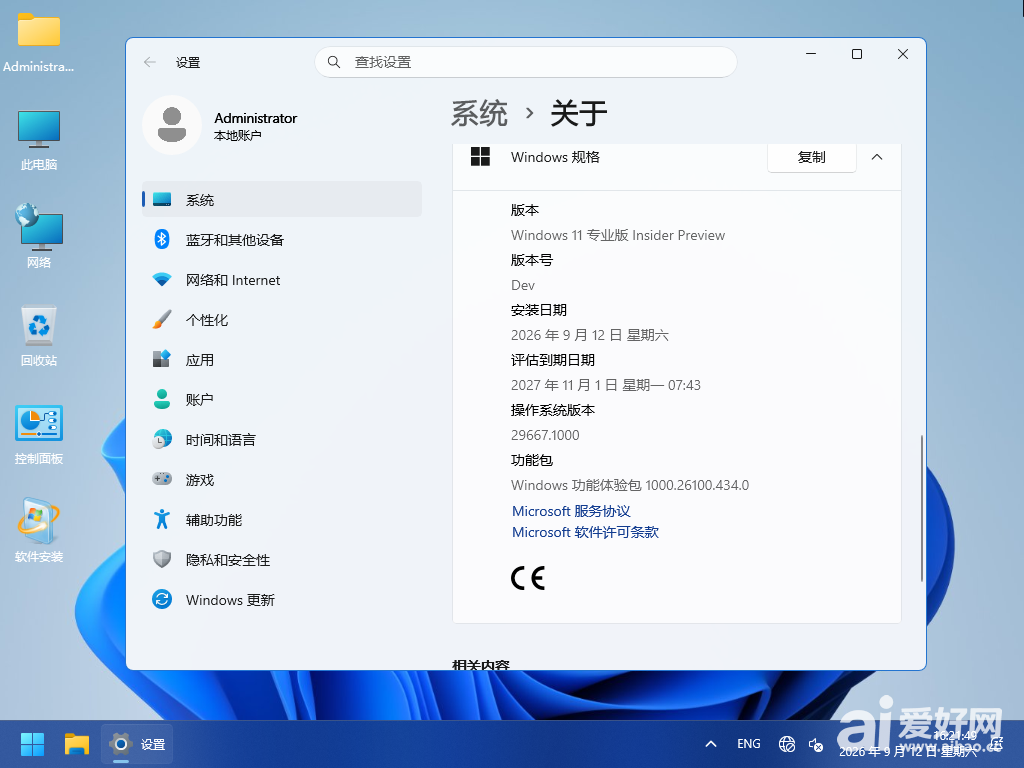Click the globe clock icon for 时间和语言
Viewport: 1024px width, 768px height.
point(162,440)
